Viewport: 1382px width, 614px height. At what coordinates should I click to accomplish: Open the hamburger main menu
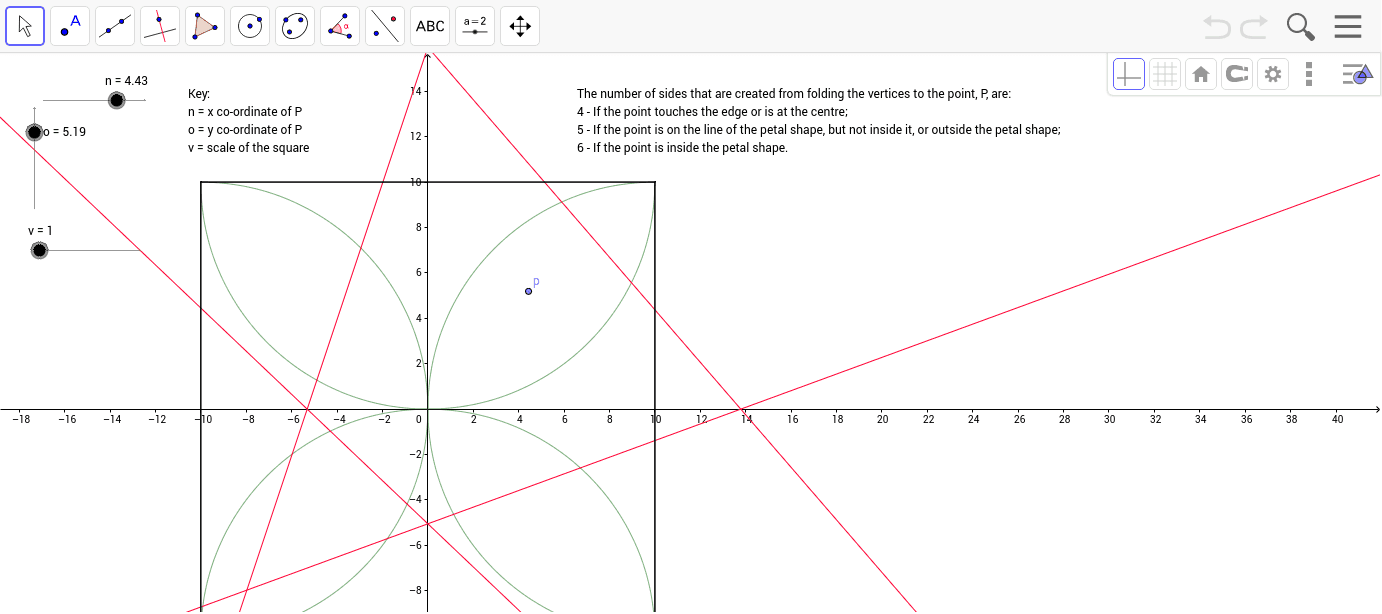[1348, 26]
